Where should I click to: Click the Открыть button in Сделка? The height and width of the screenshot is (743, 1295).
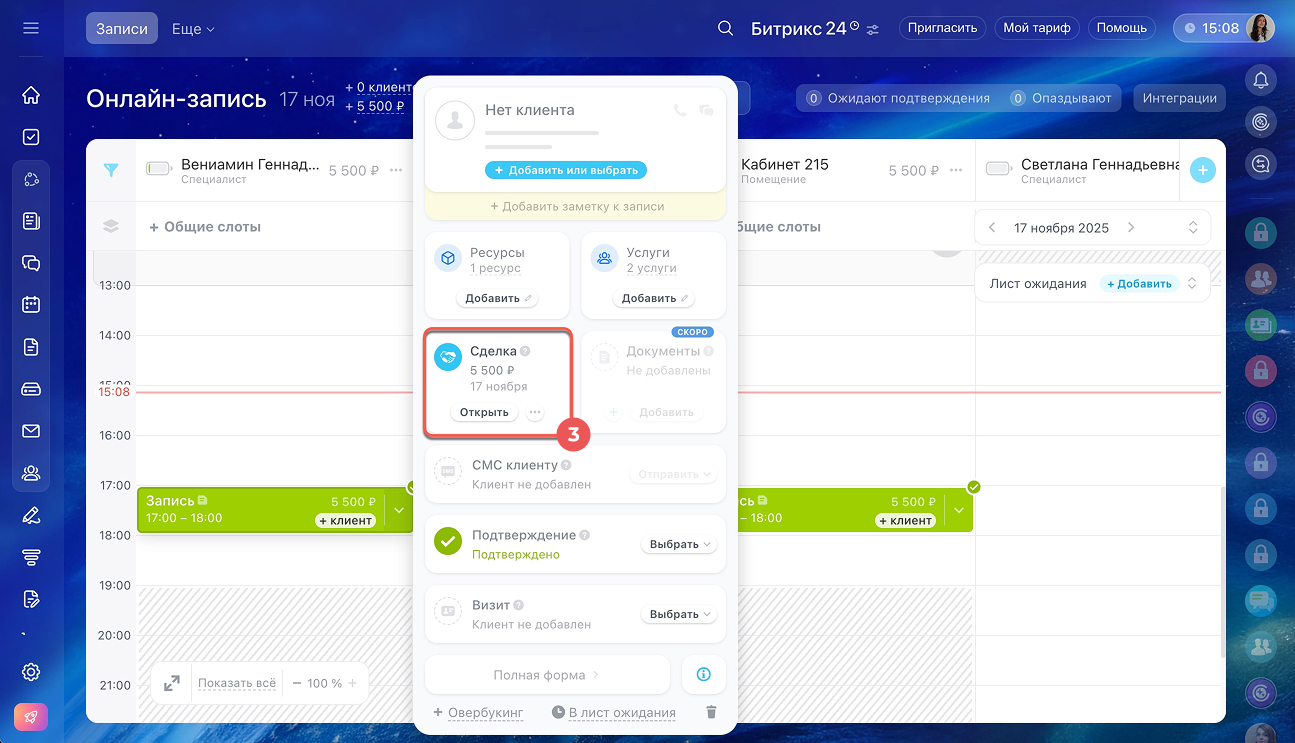coord(484,412)
